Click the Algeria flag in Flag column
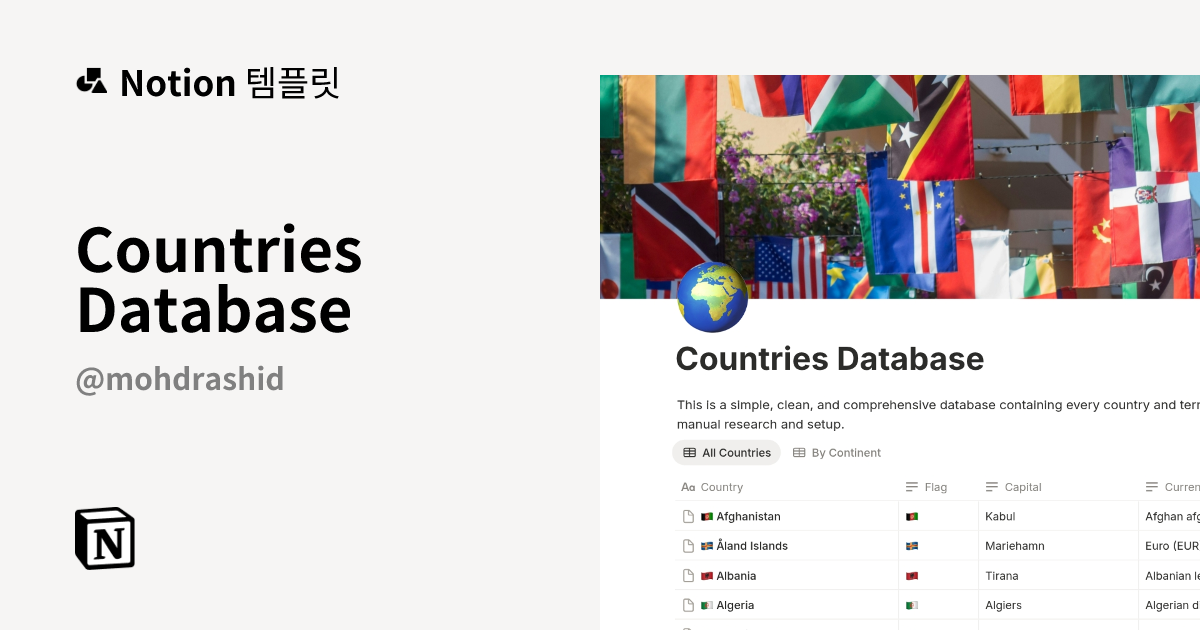This screenshot has height=630, width=1200. coord(911,605)
